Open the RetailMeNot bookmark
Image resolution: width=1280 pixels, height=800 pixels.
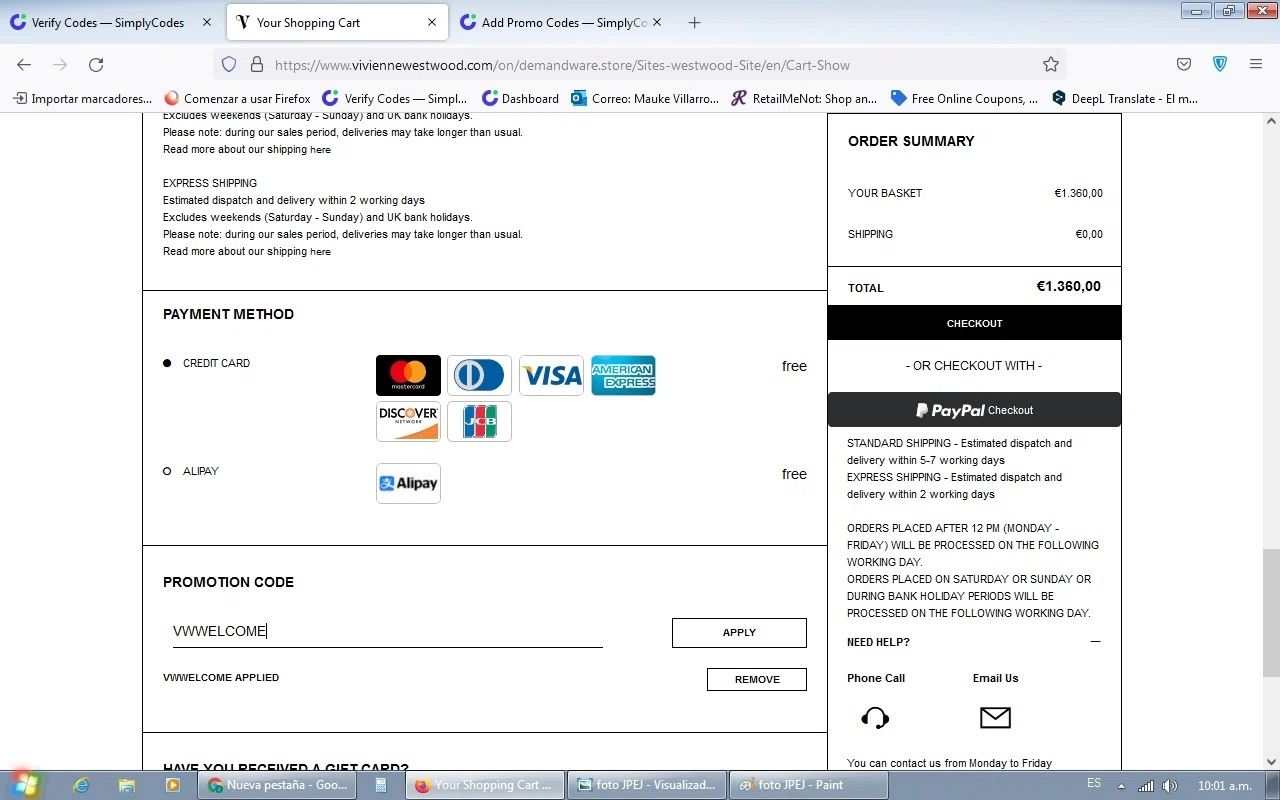(x=804, y=98)
